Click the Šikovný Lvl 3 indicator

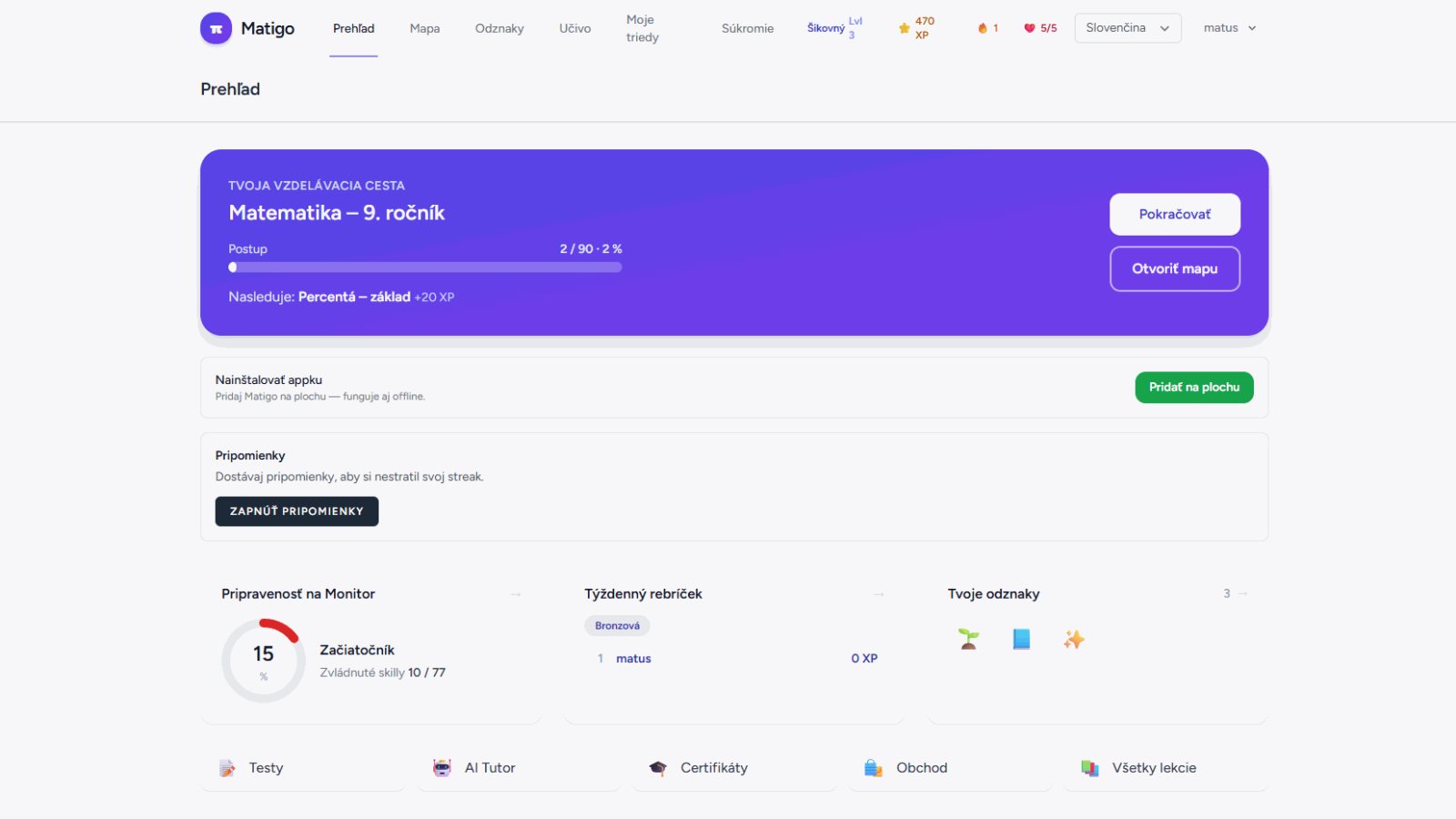pos(834,28)
